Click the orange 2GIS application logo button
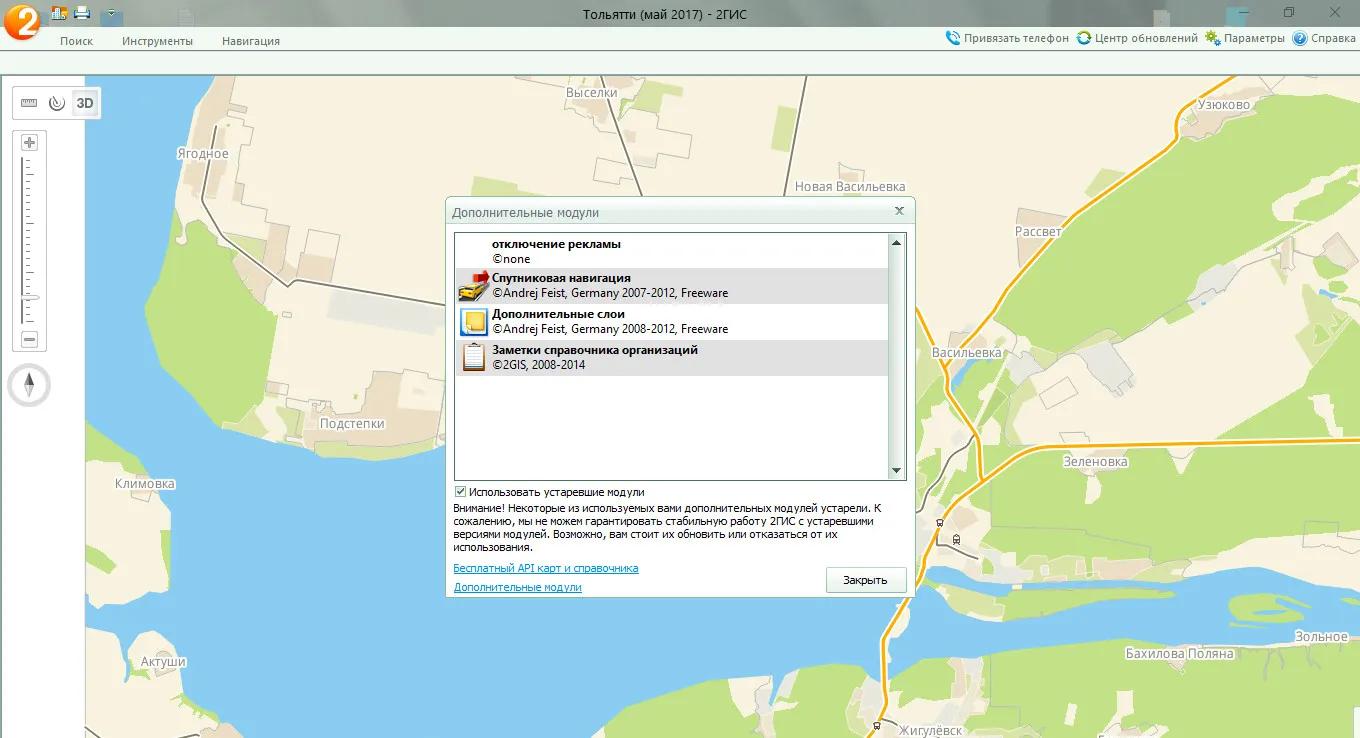Image resolution: width=1360 pixels, height=738 pixels. [21, 21]
